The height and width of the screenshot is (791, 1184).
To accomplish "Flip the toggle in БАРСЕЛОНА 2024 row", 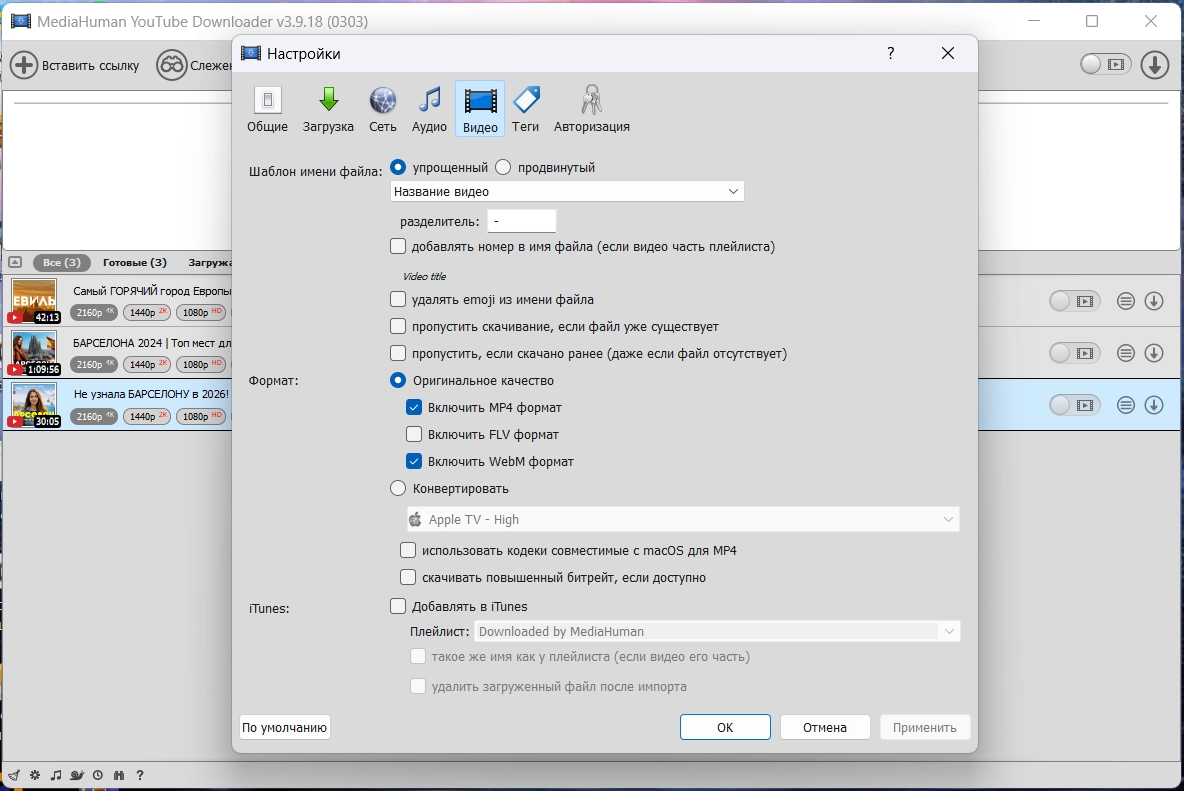I will click(x=1075, y=352).
